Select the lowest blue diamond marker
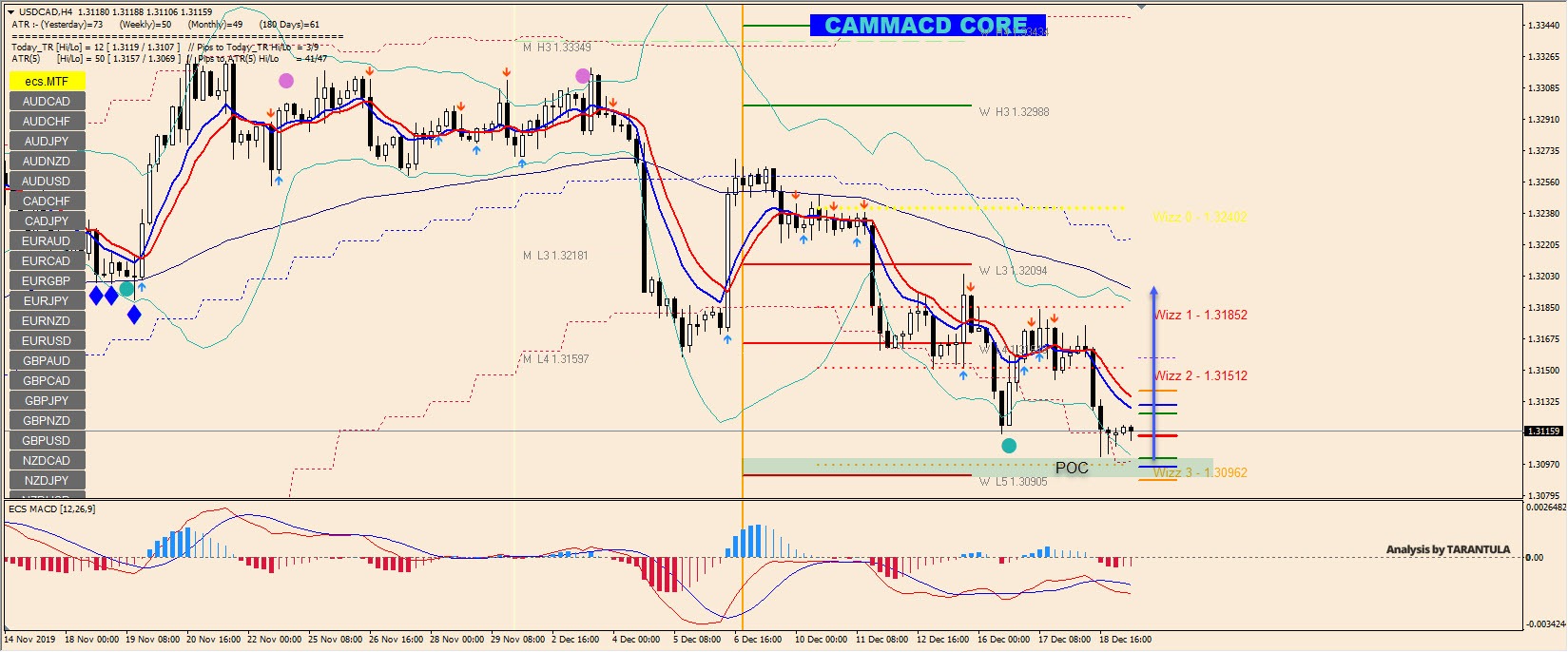The width and height of the screenshot is (1568, 652). 134,315
